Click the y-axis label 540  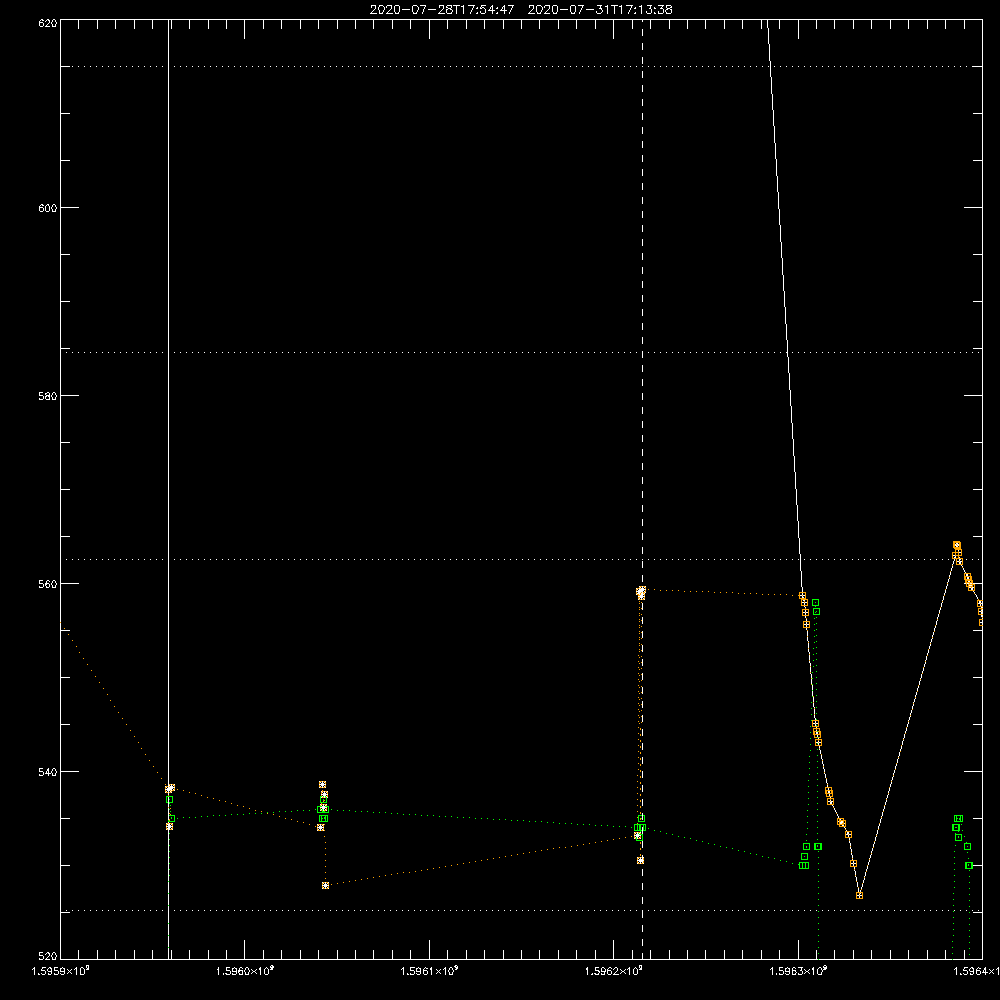[x=48, y=772]
